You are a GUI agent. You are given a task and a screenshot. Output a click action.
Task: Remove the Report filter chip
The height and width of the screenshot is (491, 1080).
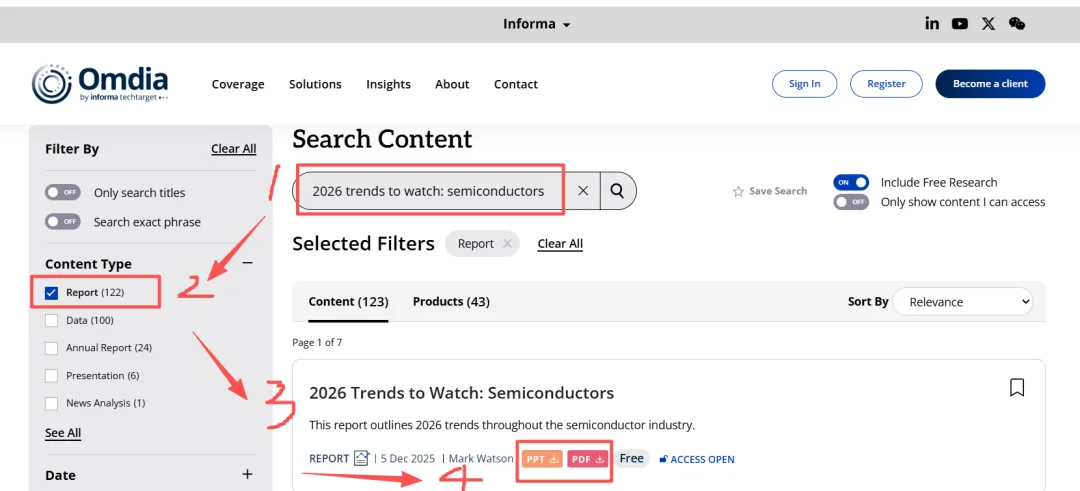pos(507,243)
